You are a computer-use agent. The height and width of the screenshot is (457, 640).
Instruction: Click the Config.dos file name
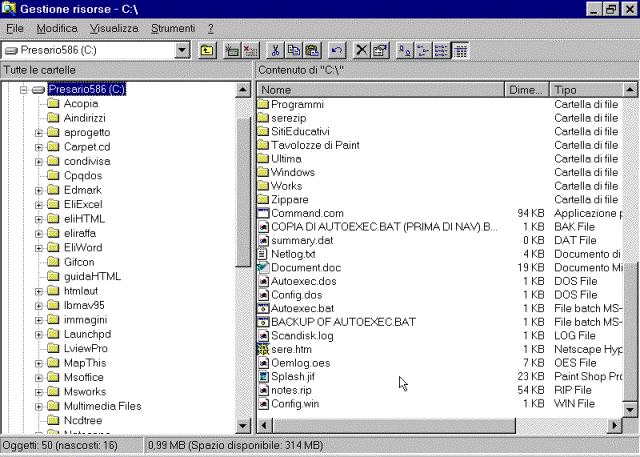click(296, 295)
